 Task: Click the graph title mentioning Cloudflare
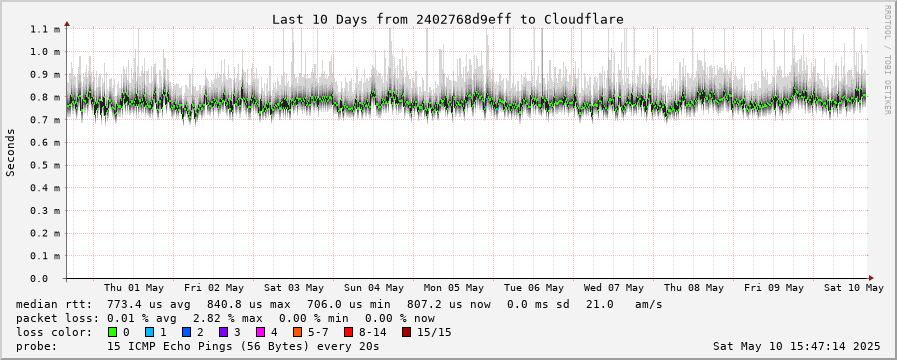point(448,19)
